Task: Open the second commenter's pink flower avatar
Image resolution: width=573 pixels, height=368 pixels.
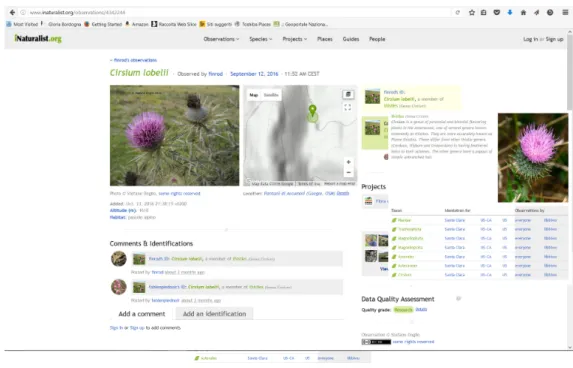Action: pos(119,287)
